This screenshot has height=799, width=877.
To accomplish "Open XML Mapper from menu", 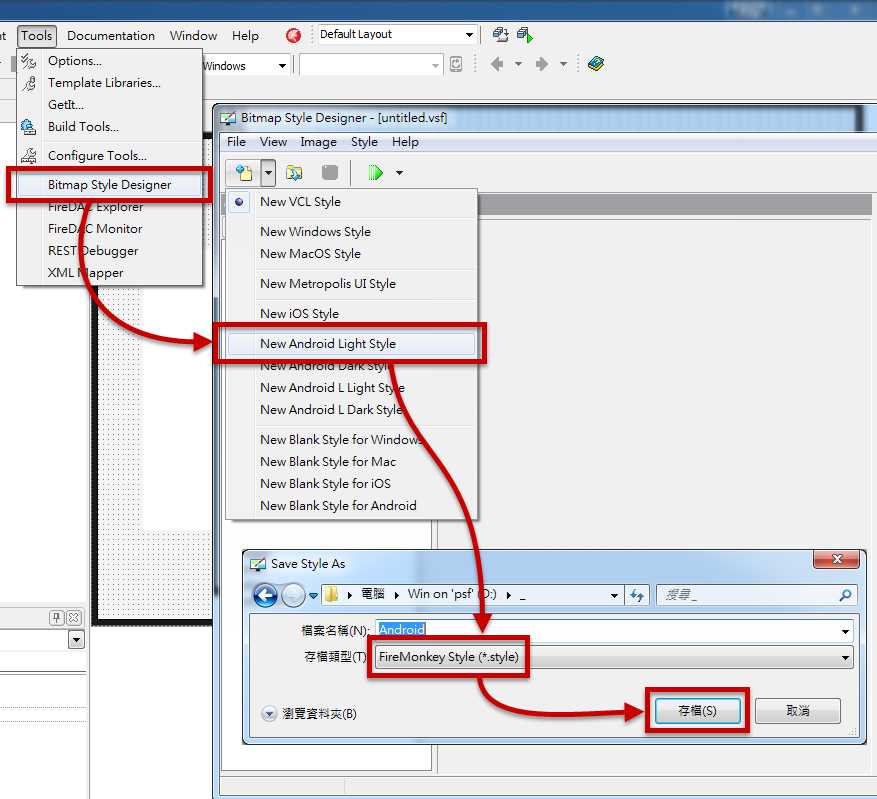I will (x=110, y=273).
